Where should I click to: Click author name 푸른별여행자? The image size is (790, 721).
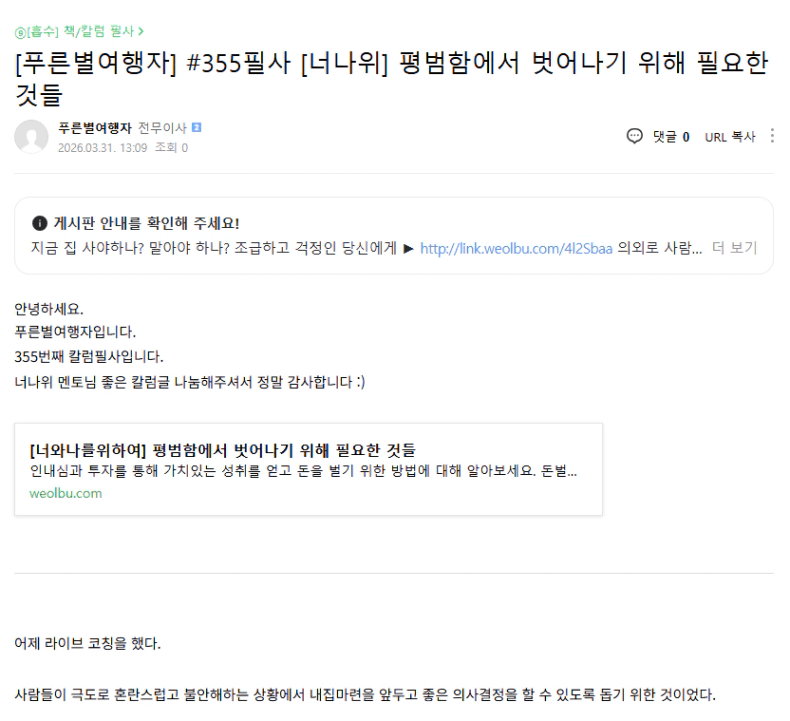pyautogui.click(x=96, y=128)
